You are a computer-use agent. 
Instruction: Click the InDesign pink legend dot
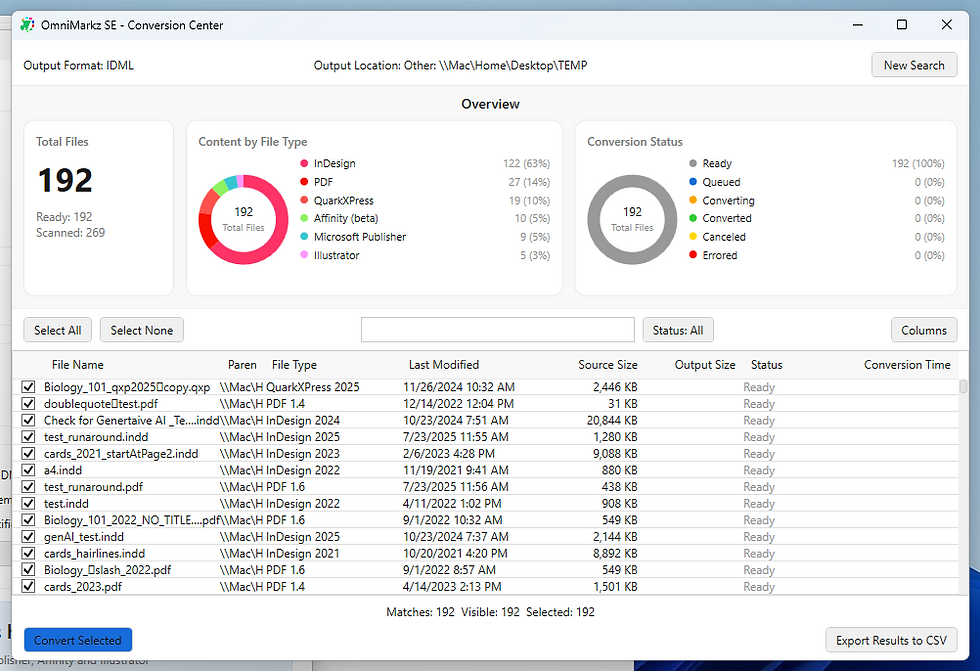(x=304, y=163)
